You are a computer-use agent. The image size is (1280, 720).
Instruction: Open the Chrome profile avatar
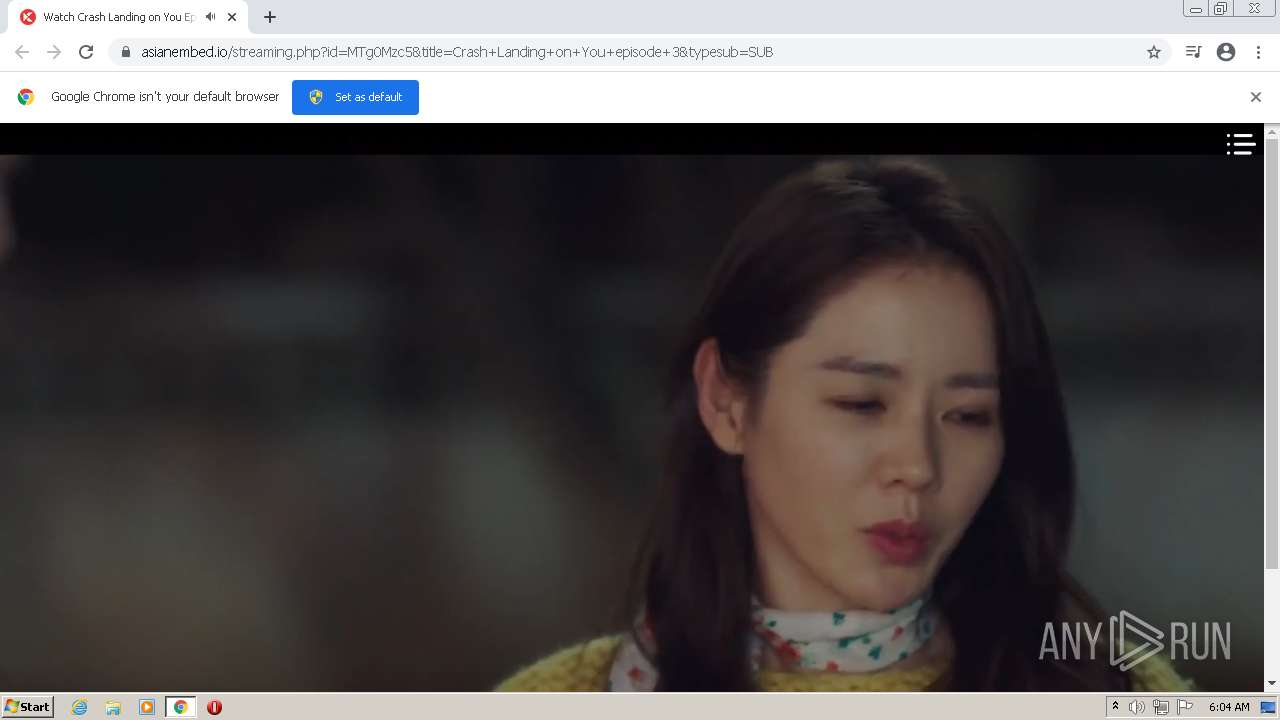[1226, 52]
